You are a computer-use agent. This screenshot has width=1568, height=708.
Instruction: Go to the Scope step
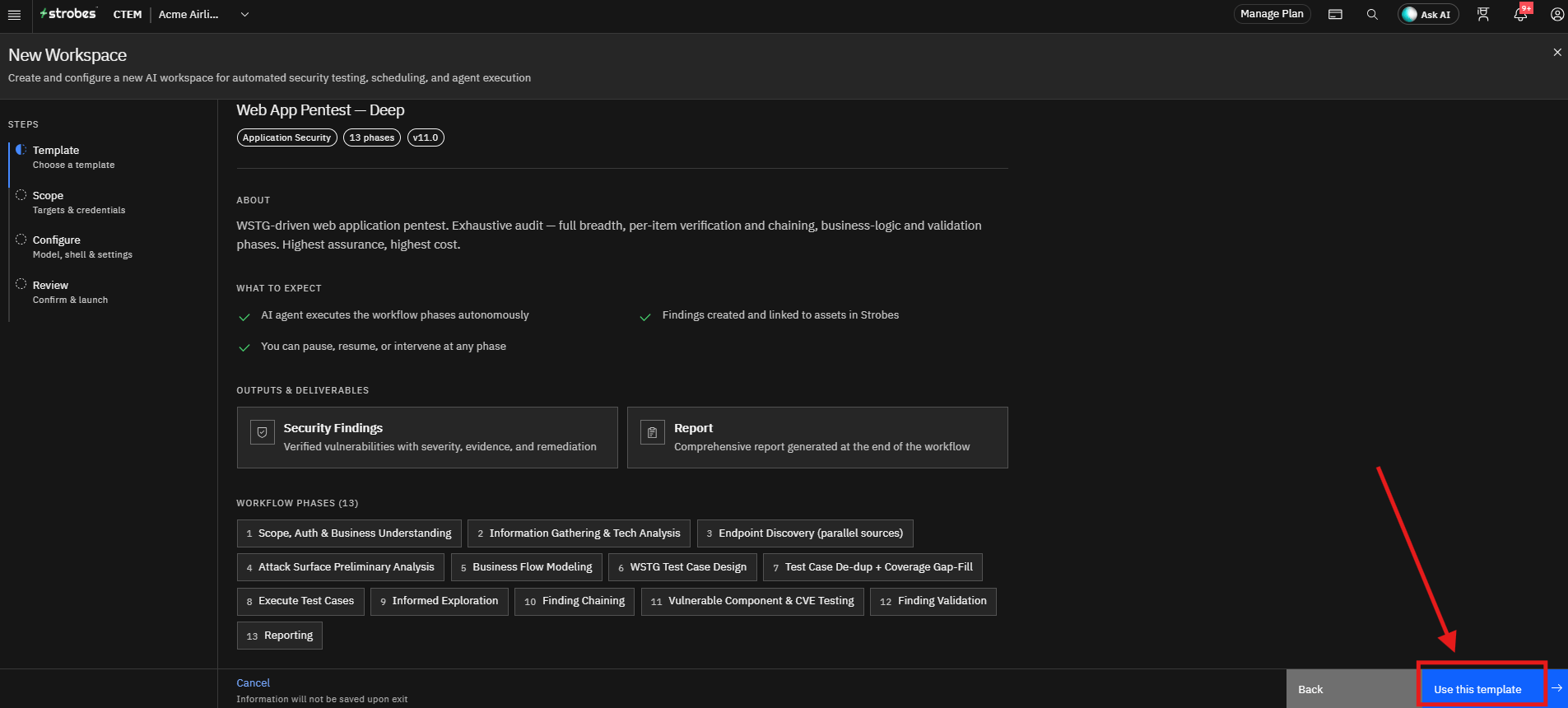click(78, 203)
